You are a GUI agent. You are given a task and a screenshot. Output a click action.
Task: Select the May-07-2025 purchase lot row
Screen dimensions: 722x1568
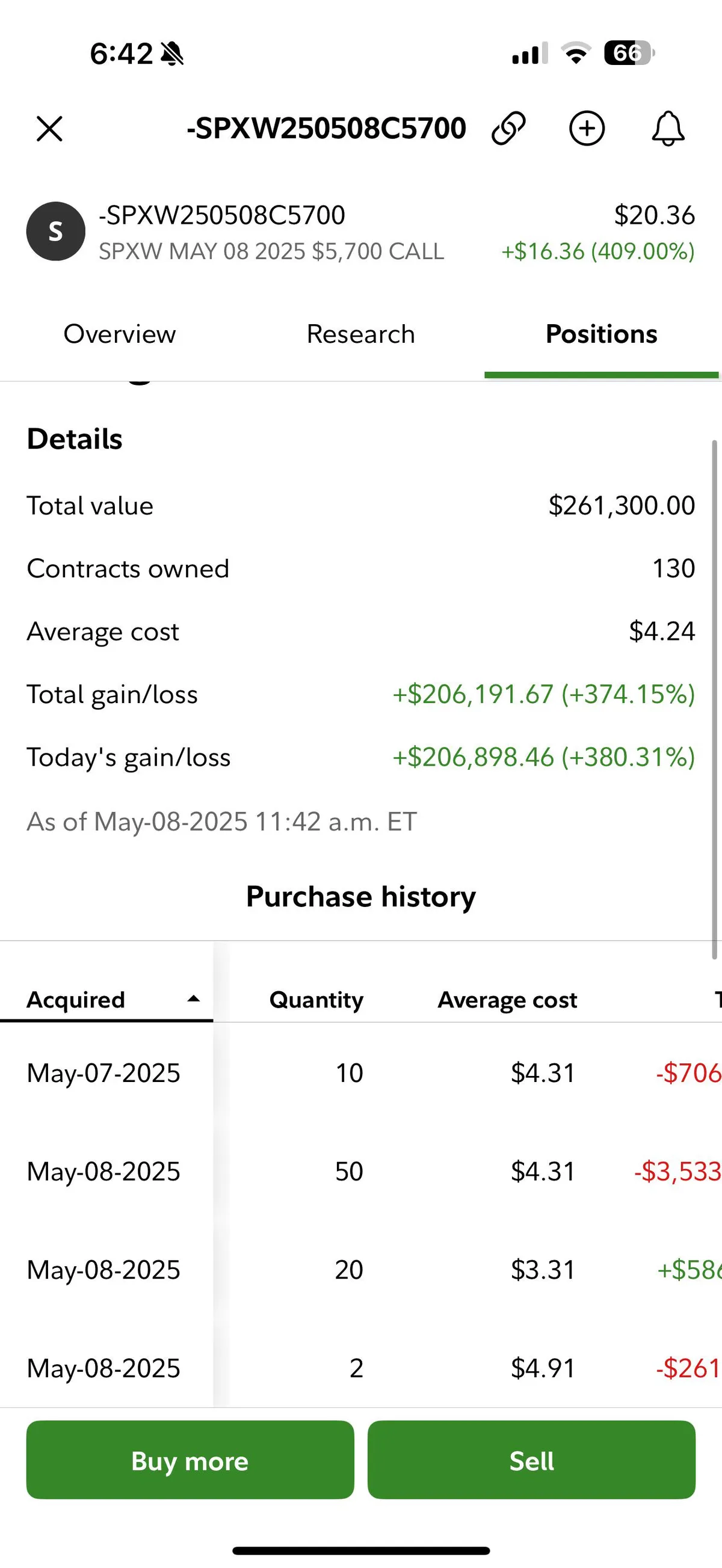[x=103, y=1072]
